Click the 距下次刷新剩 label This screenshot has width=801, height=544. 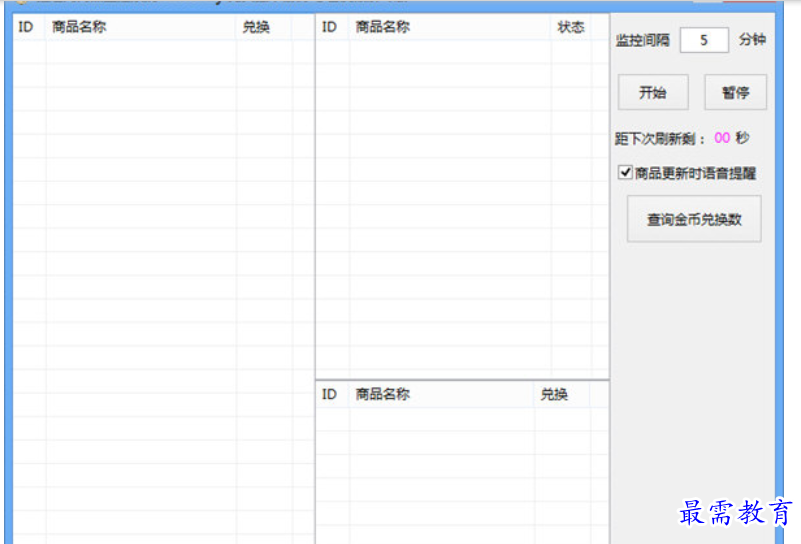tap(660, 138)
